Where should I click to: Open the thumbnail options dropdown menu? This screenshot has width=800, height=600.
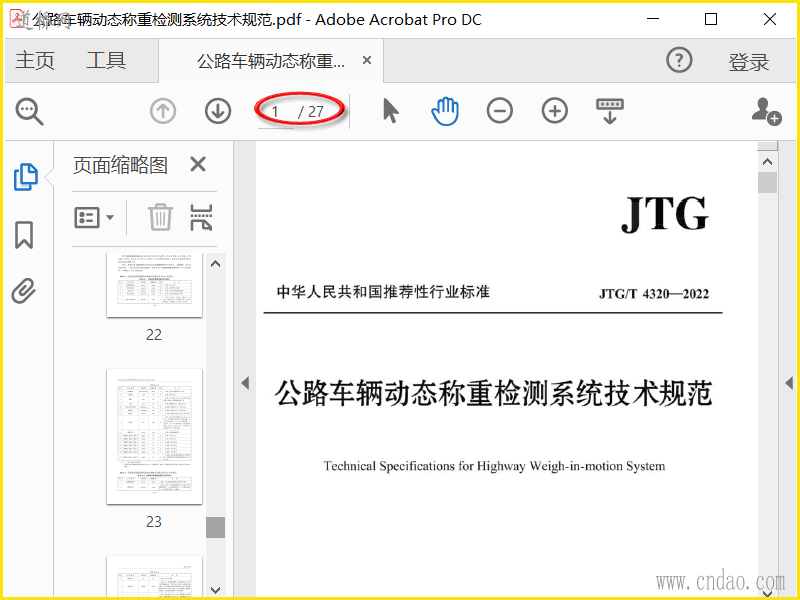pos(94,218)
